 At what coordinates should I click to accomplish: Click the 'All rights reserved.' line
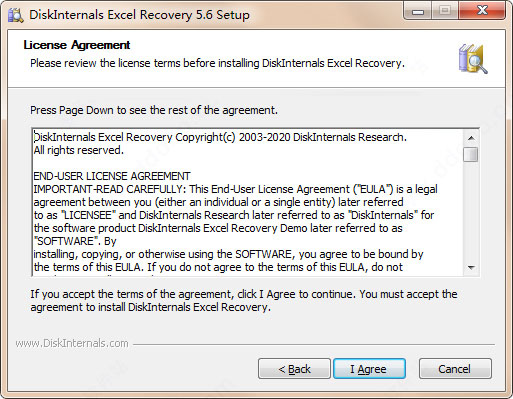tap(79, 150)
